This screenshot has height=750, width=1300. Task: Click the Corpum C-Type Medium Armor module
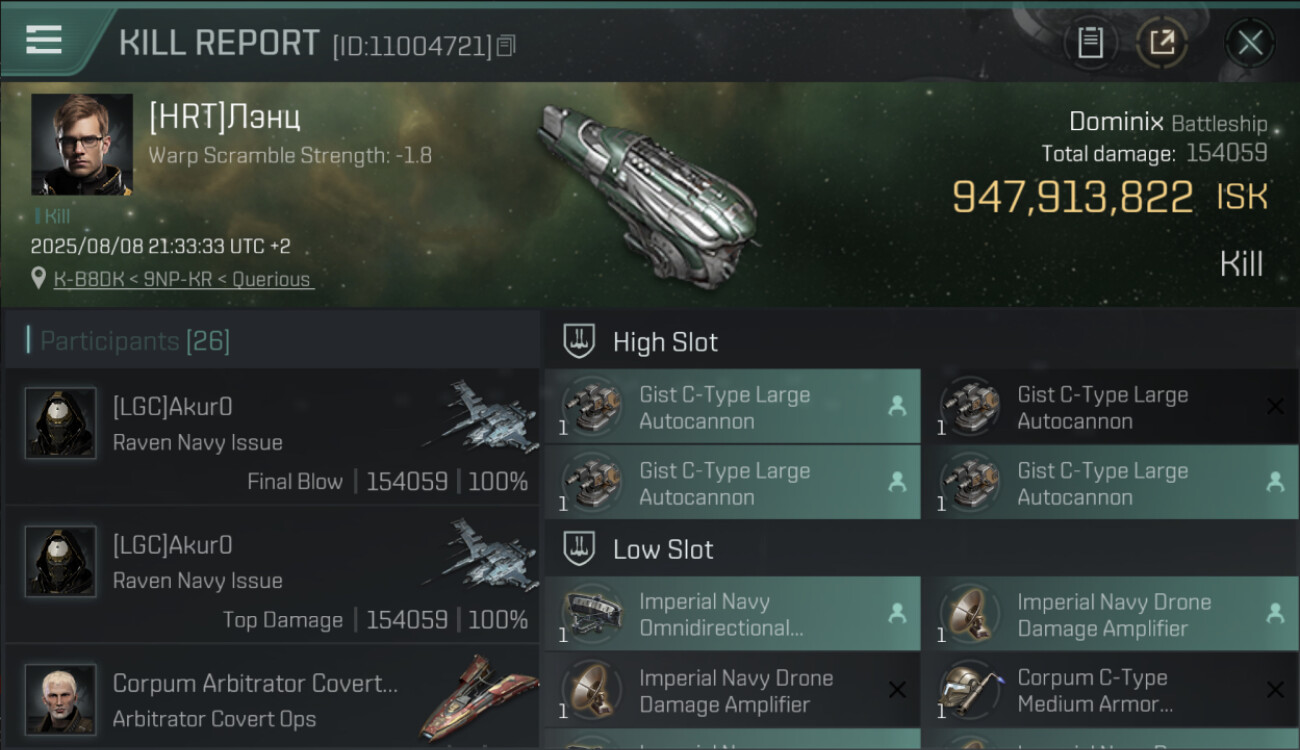(x=1094, y=691)
